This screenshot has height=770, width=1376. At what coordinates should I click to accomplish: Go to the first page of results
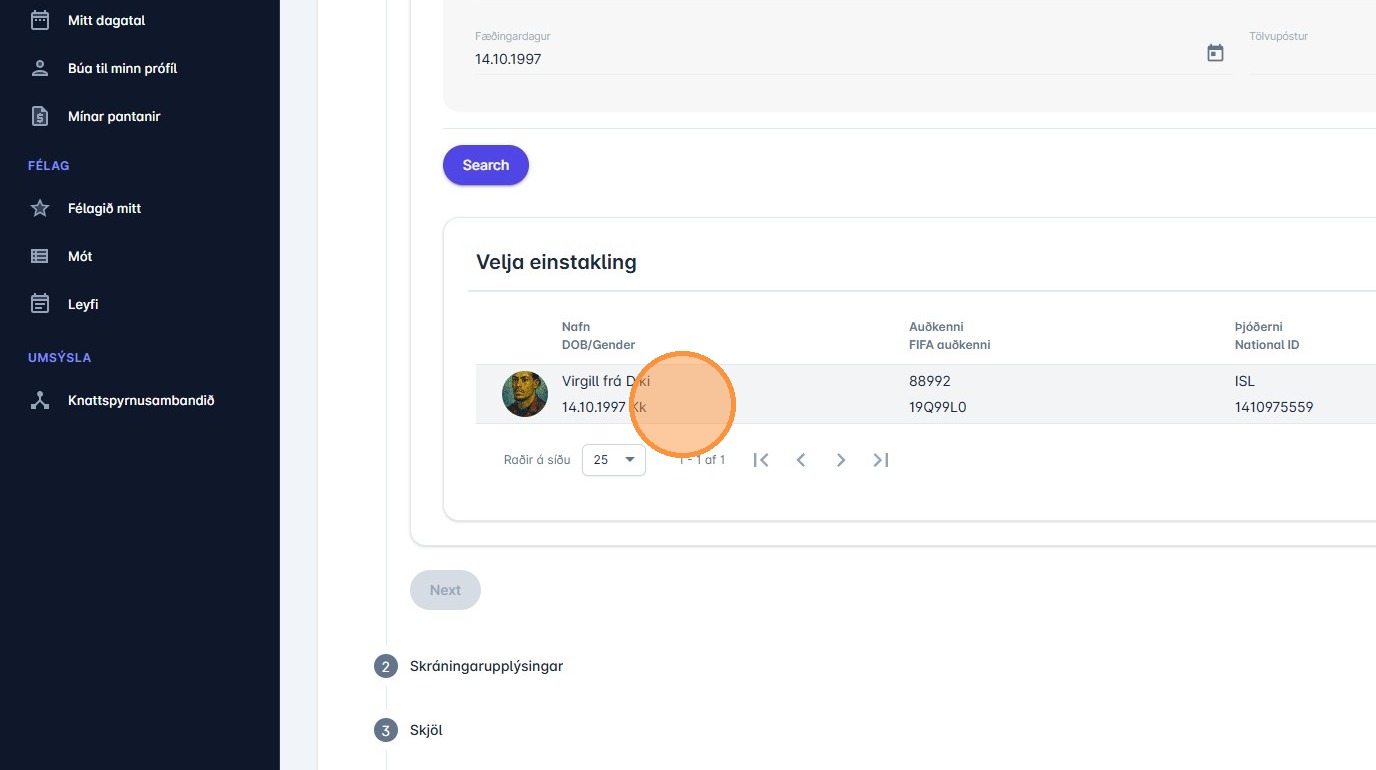[x=761, y=460]
